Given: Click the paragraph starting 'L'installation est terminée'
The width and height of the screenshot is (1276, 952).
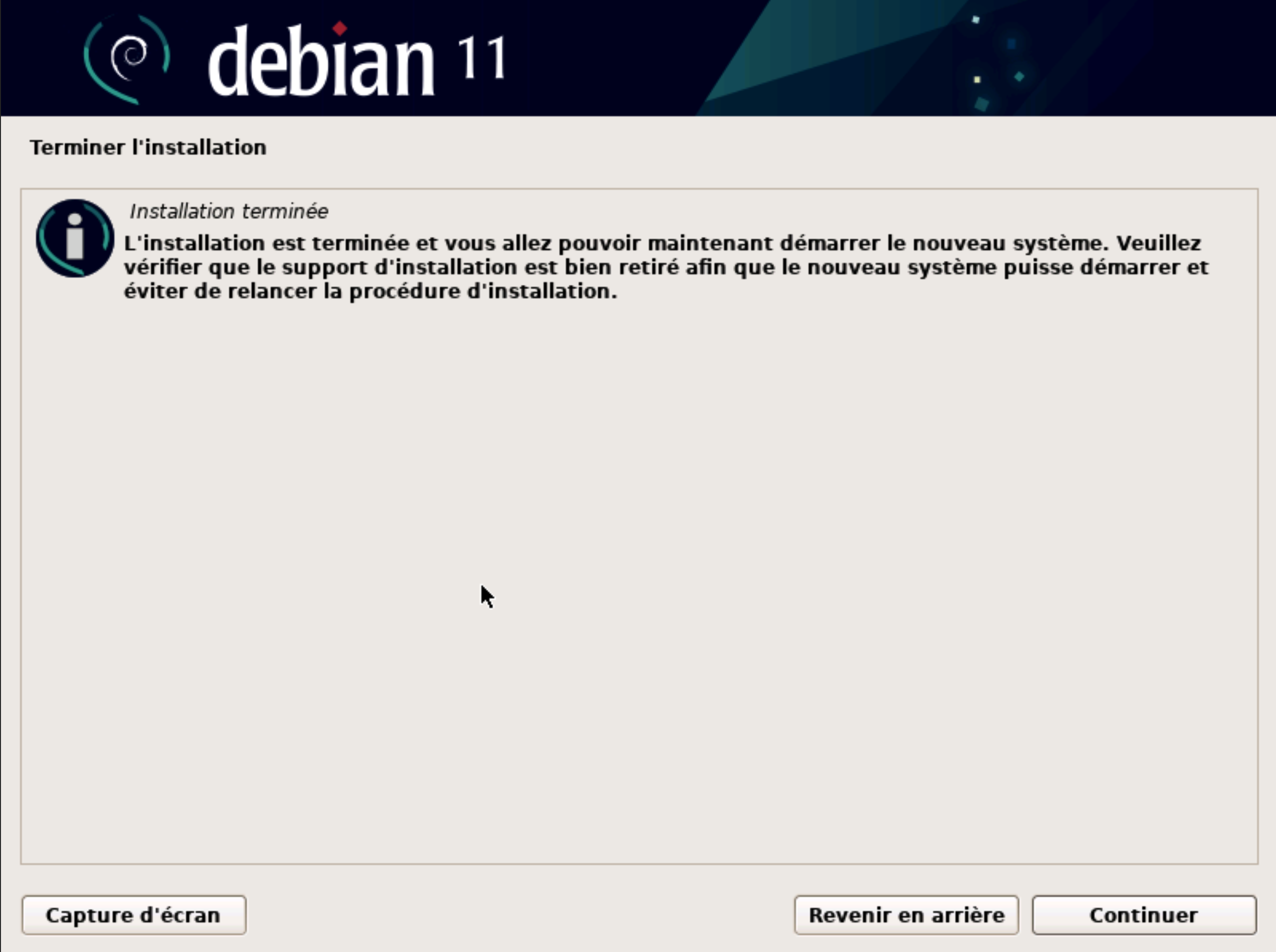Looking at the screenshot, I should click(x=666, y=267).
